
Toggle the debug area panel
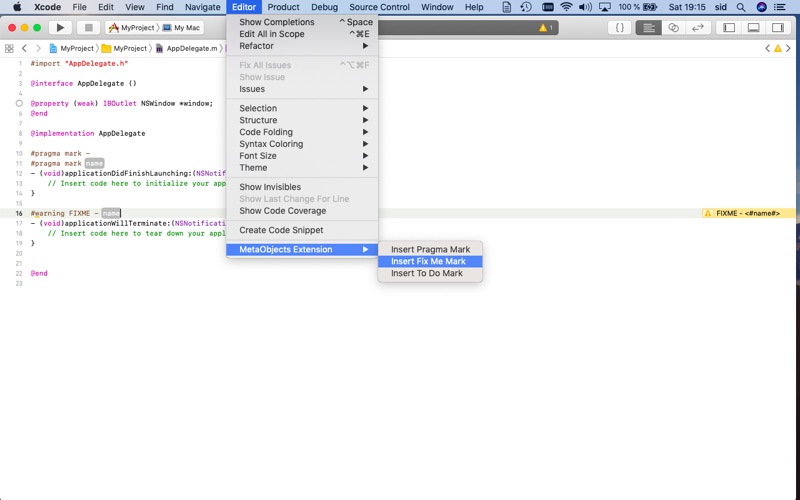pyautogui.click(x=754, y=28)
